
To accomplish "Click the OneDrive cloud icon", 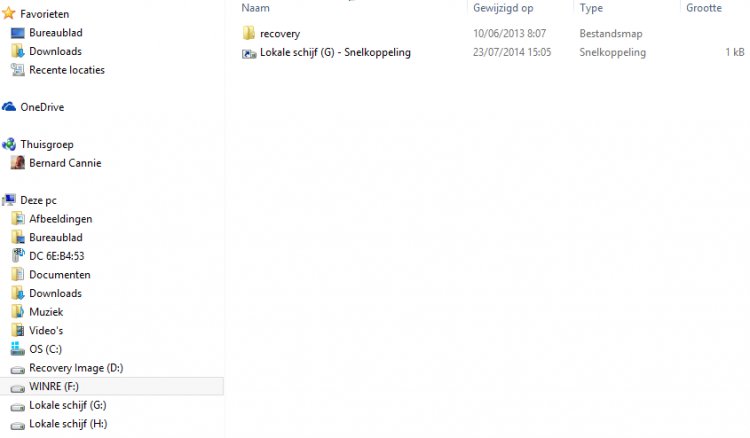I will point(9,107).
